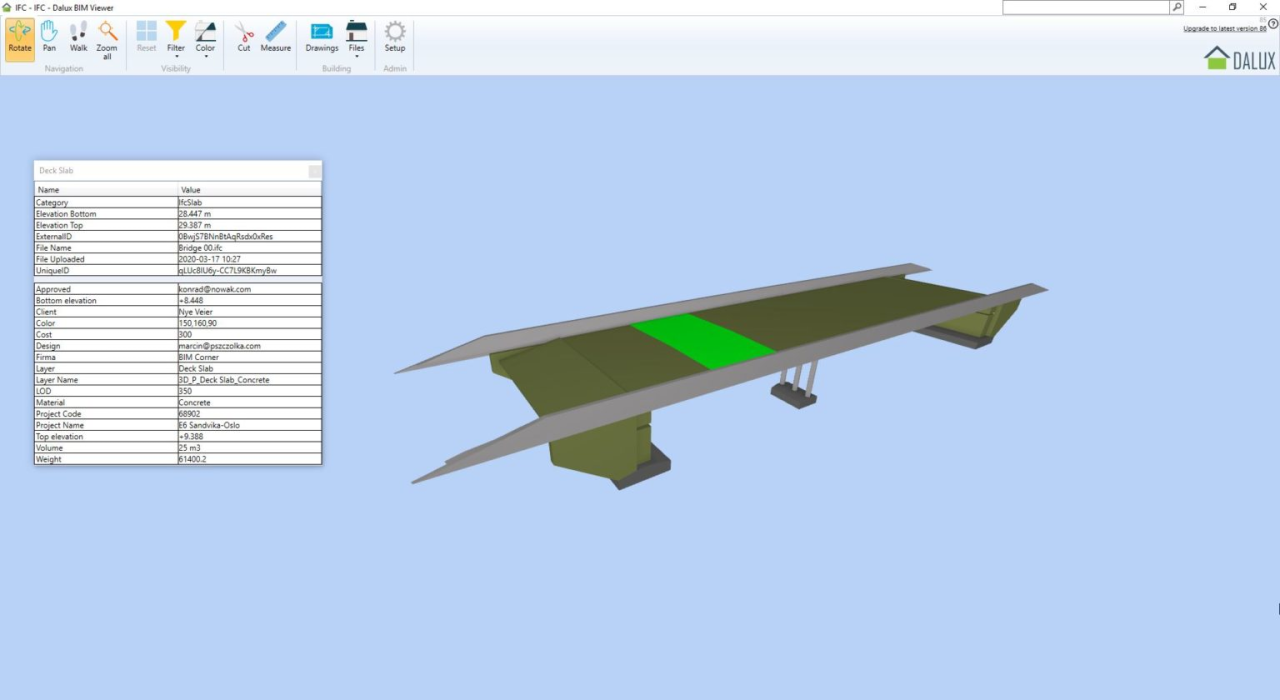Open the help question mark icon
This screenshot has height=700, width=1280.
coord(1273,24)
